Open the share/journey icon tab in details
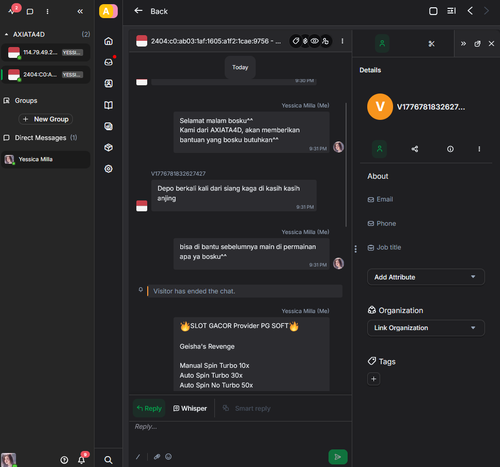The image size is (500, 467). coord(415,149)
